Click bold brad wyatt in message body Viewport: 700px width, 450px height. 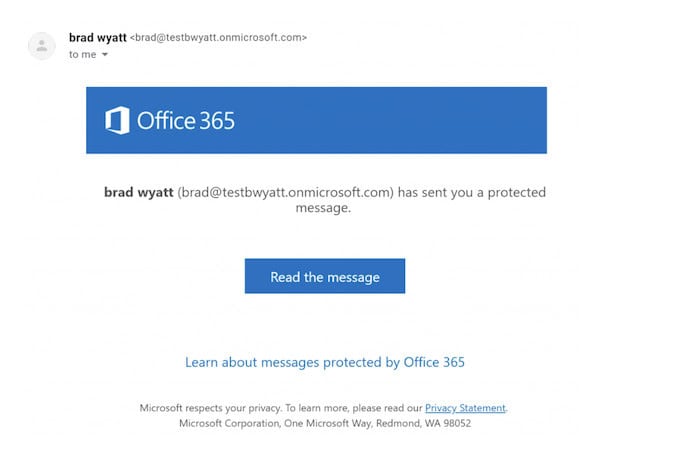click(x=138, y=192)
